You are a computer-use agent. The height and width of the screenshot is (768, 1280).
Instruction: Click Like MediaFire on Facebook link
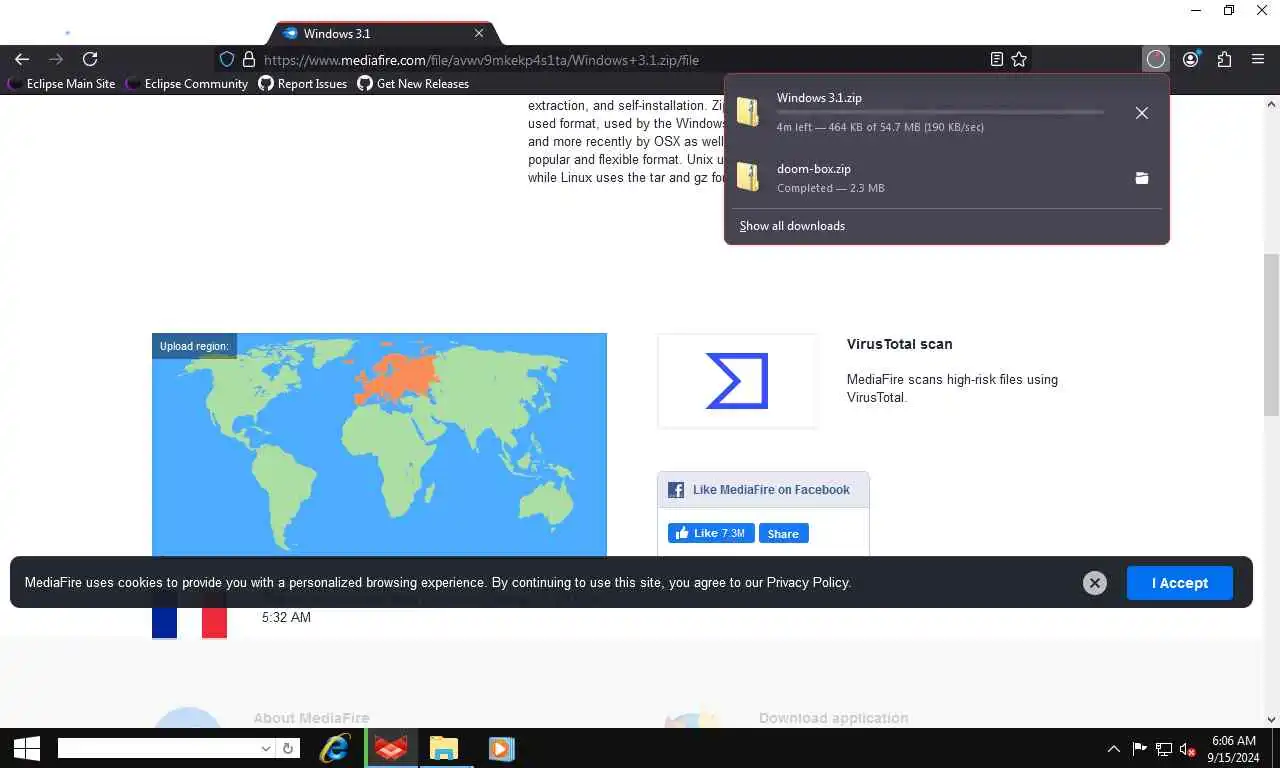(771, 490)
